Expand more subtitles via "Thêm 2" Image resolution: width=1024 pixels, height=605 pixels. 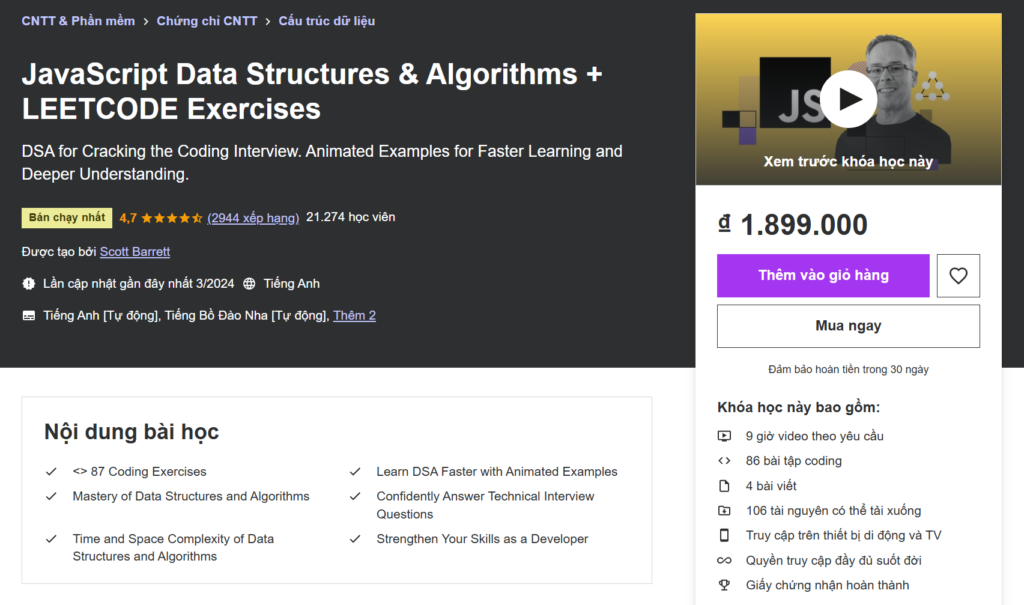[x=354, y=315]
